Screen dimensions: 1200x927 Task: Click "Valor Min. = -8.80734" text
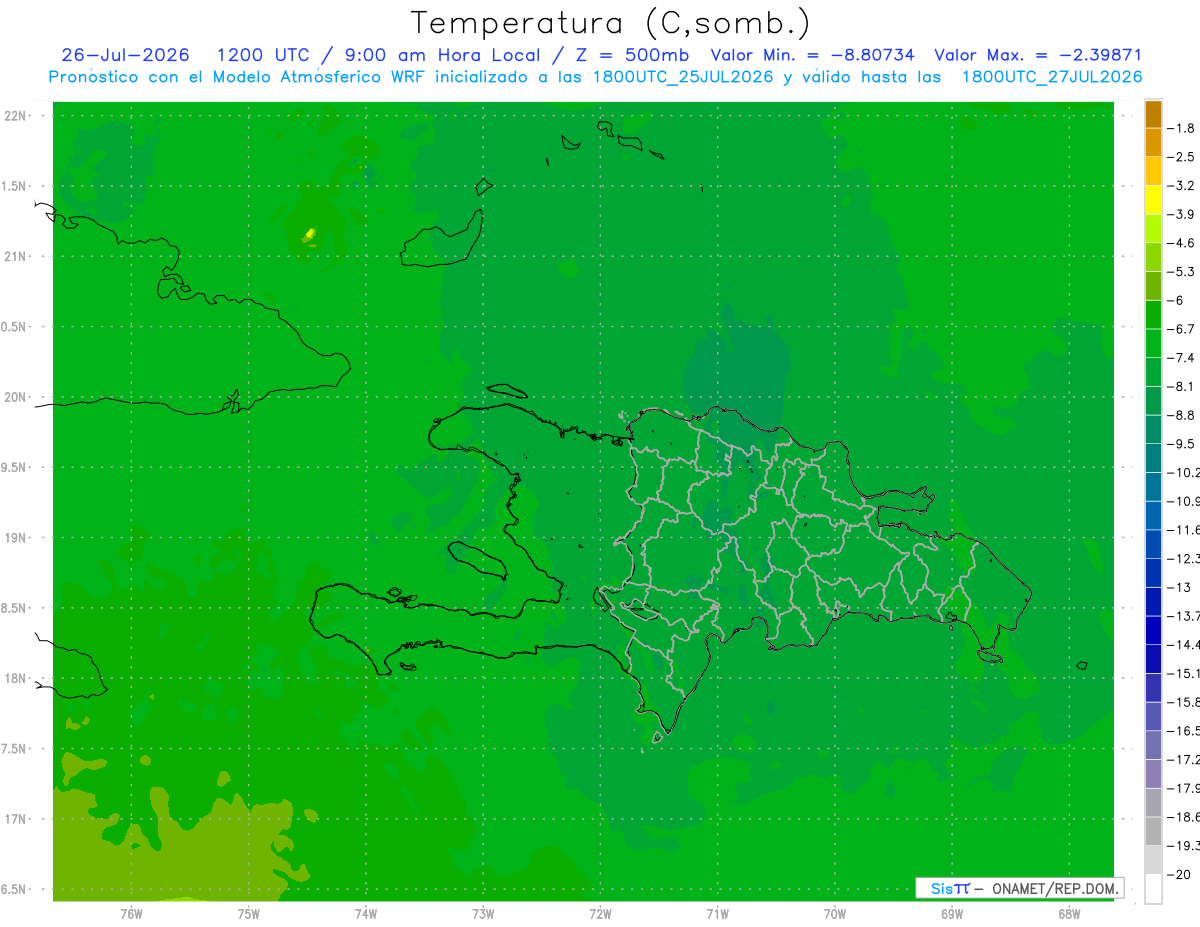coord(812,56)
